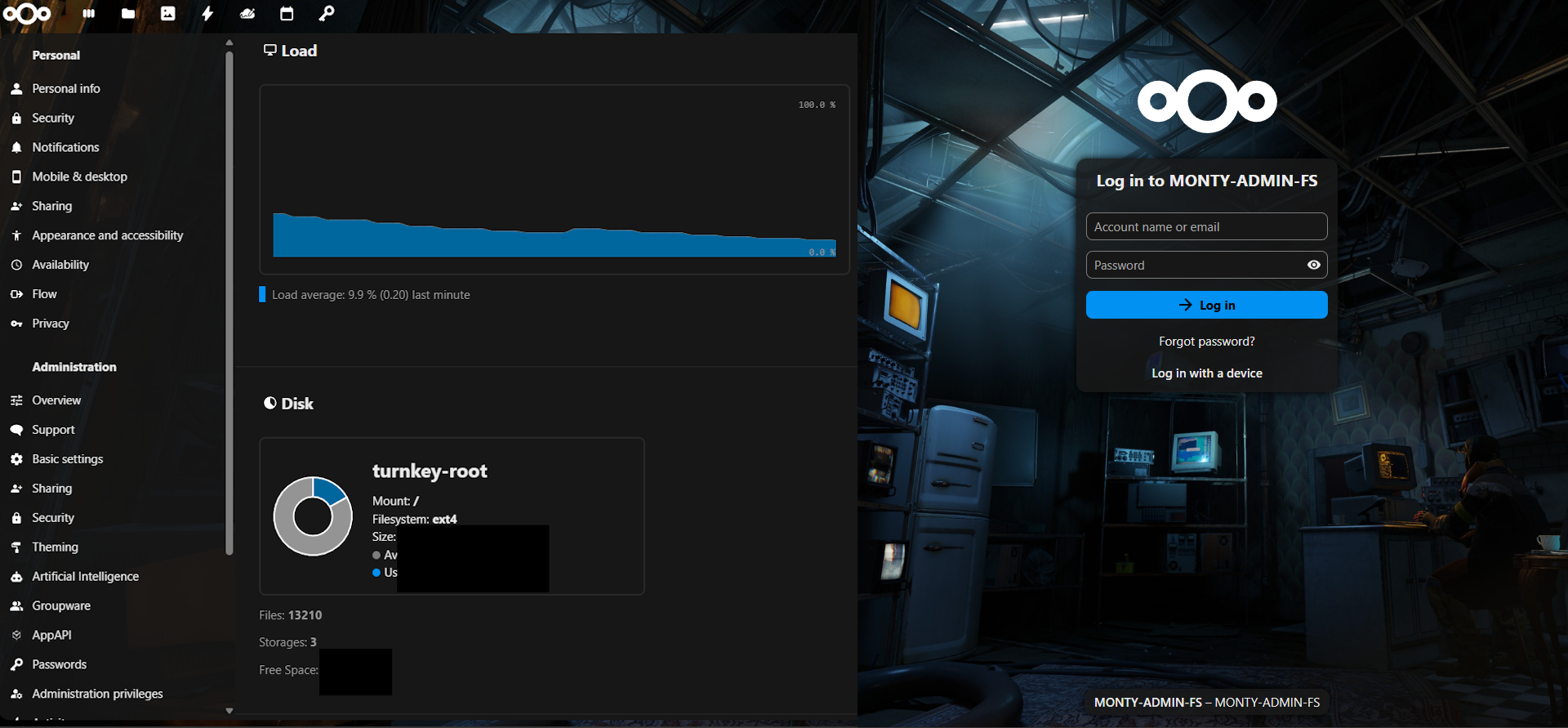Select Artificial Intelligence admin settings

click(85, 577)
